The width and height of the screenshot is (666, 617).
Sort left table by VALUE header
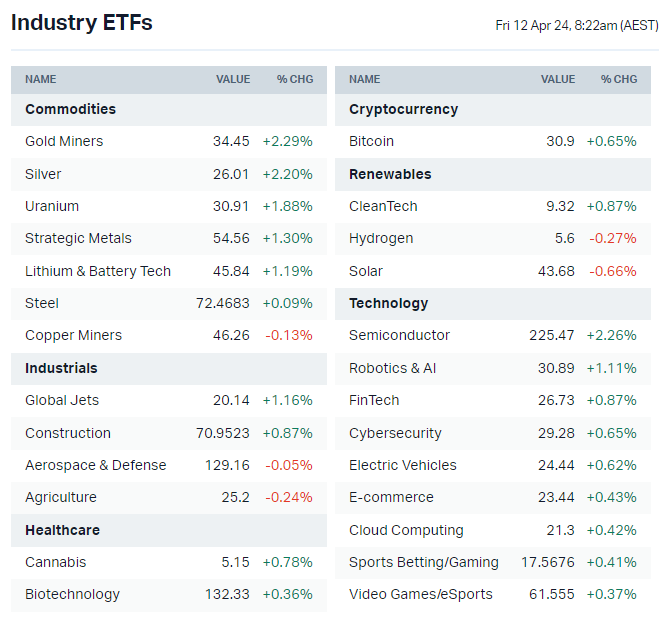233,79
